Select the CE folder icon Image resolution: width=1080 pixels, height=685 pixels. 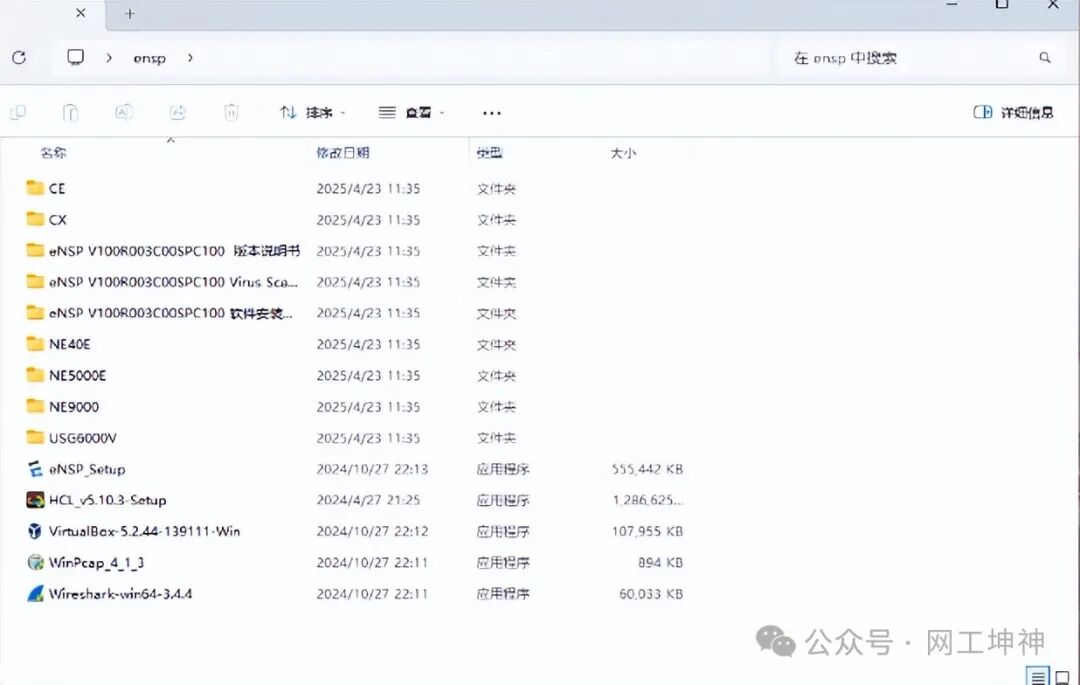coord(35,188)
